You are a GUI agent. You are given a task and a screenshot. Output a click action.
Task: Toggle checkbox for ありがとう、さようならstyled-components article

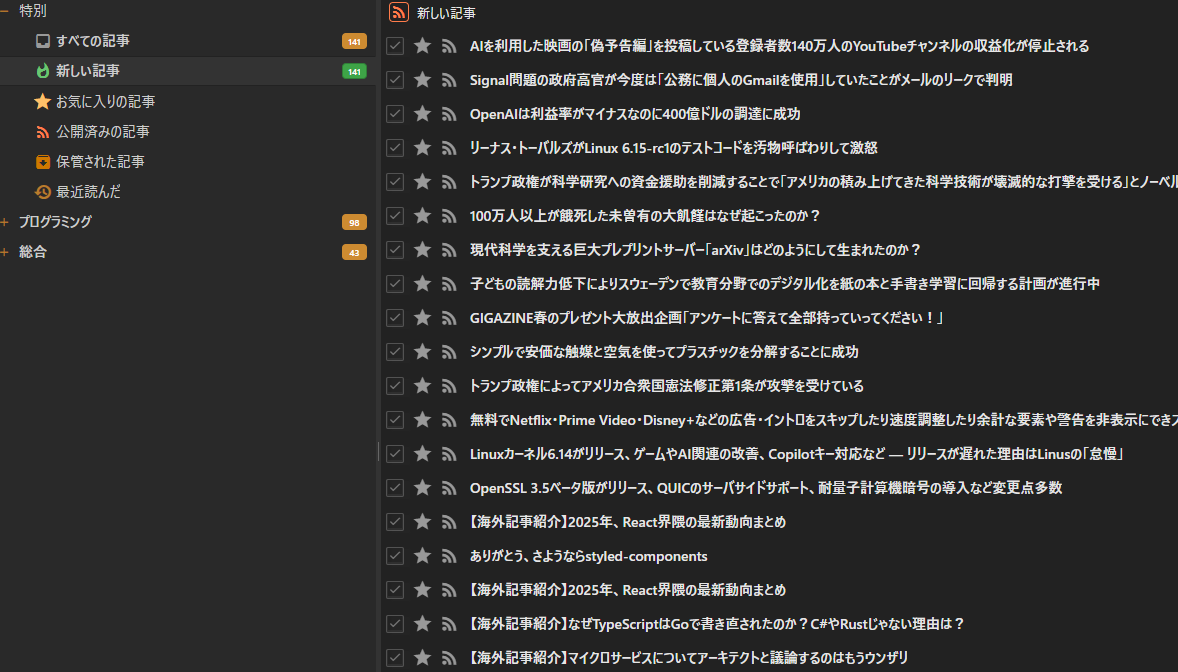395,555
